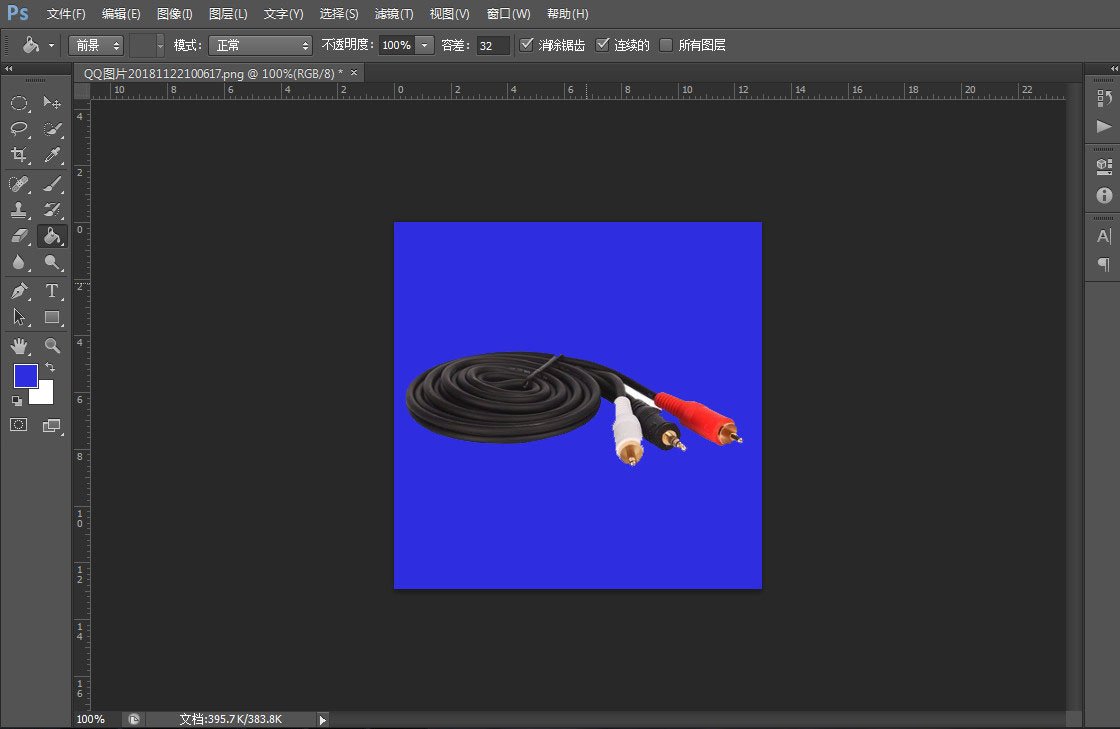This screenshot has height=729, width=1120.
Task: Choose the Horizontal Type tool
Action: click(52, 291)
